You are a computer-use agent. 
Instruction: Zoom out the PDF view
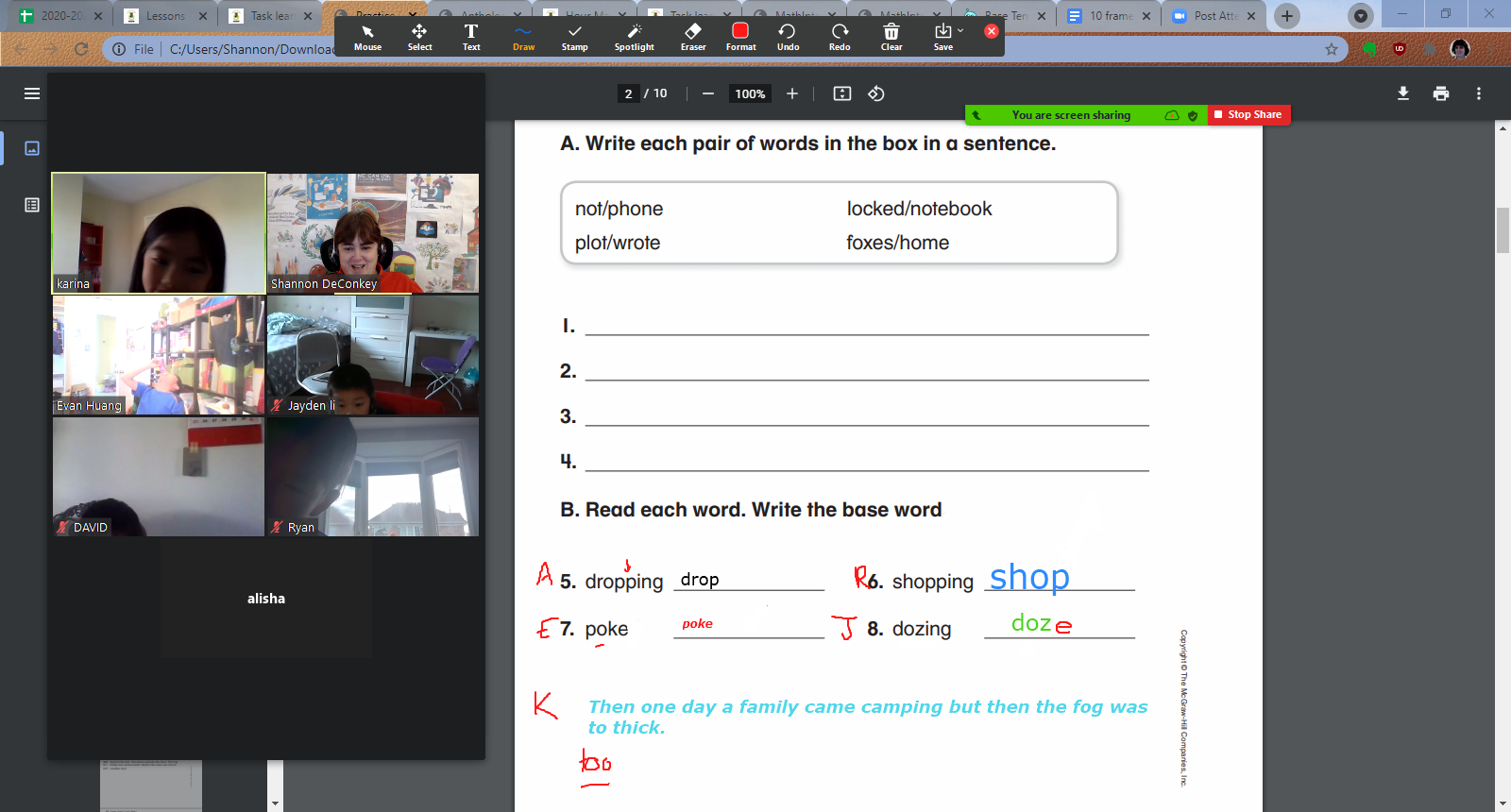point(707,93)
